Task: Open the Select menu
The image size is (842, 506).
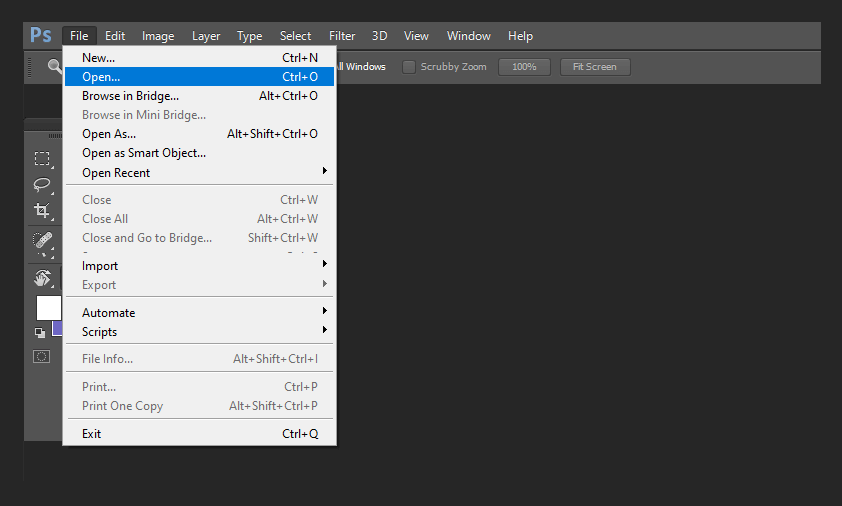Action: [x=295, y=36]
